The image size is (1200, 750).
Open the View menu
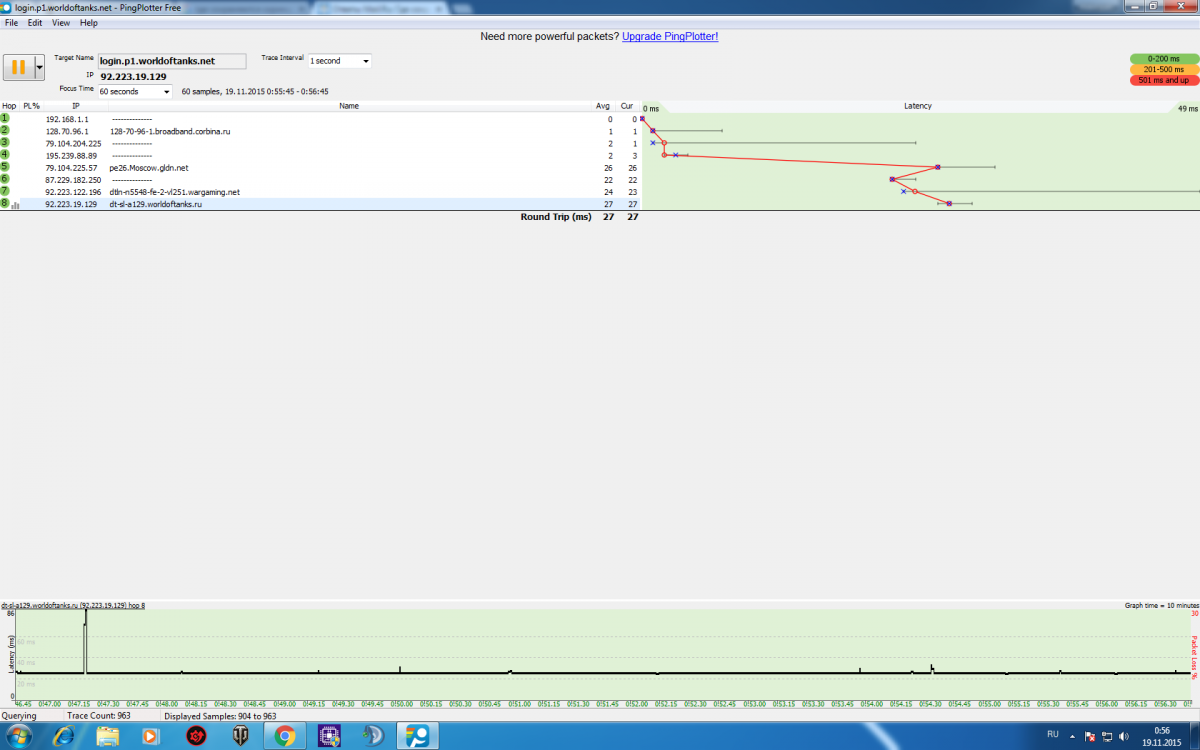pos(61,22)
